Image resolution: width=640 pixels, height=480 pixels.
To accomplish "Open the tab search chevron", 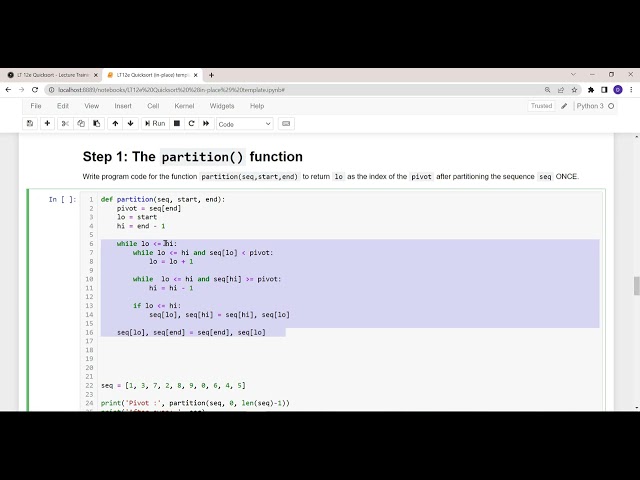I will (x=573, y=74).
